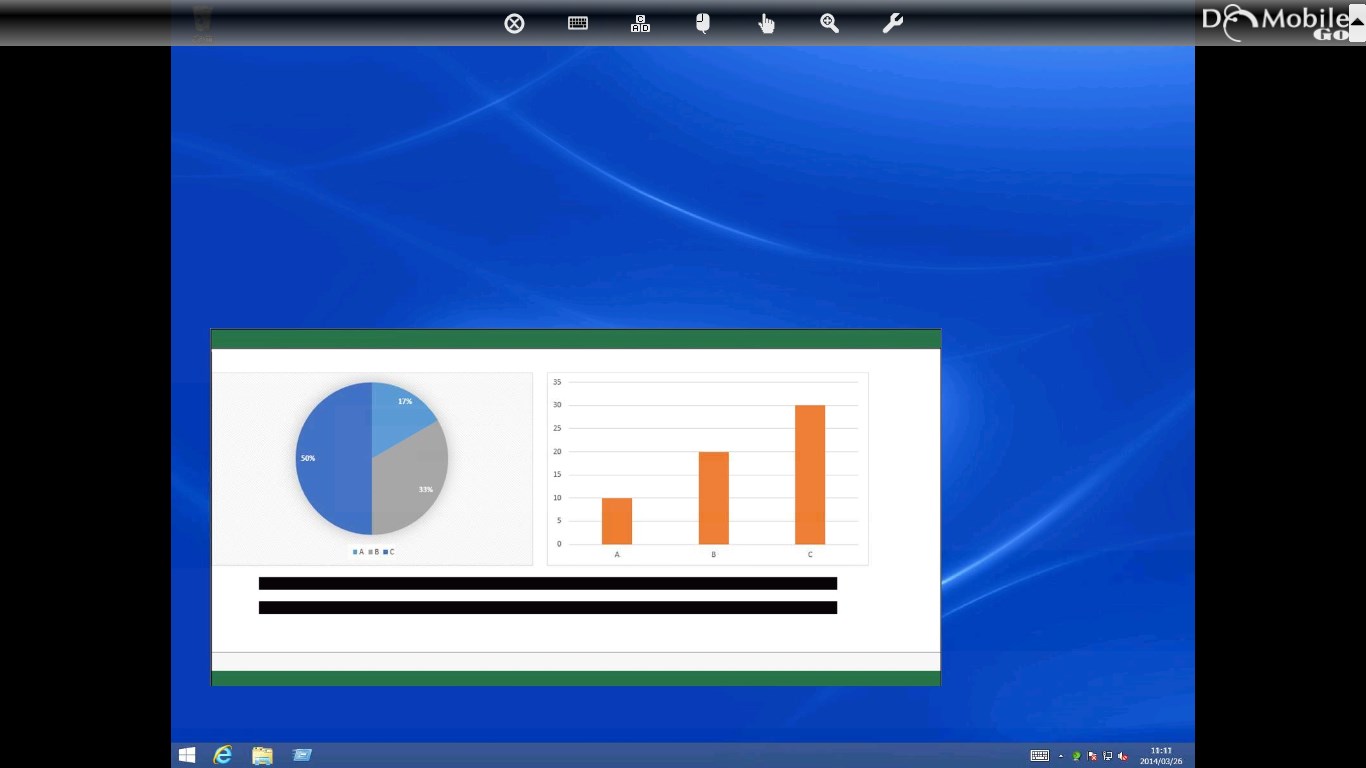Open the Windows Start button
This screenshot has width=1366, height=768.
click(187, 755)
